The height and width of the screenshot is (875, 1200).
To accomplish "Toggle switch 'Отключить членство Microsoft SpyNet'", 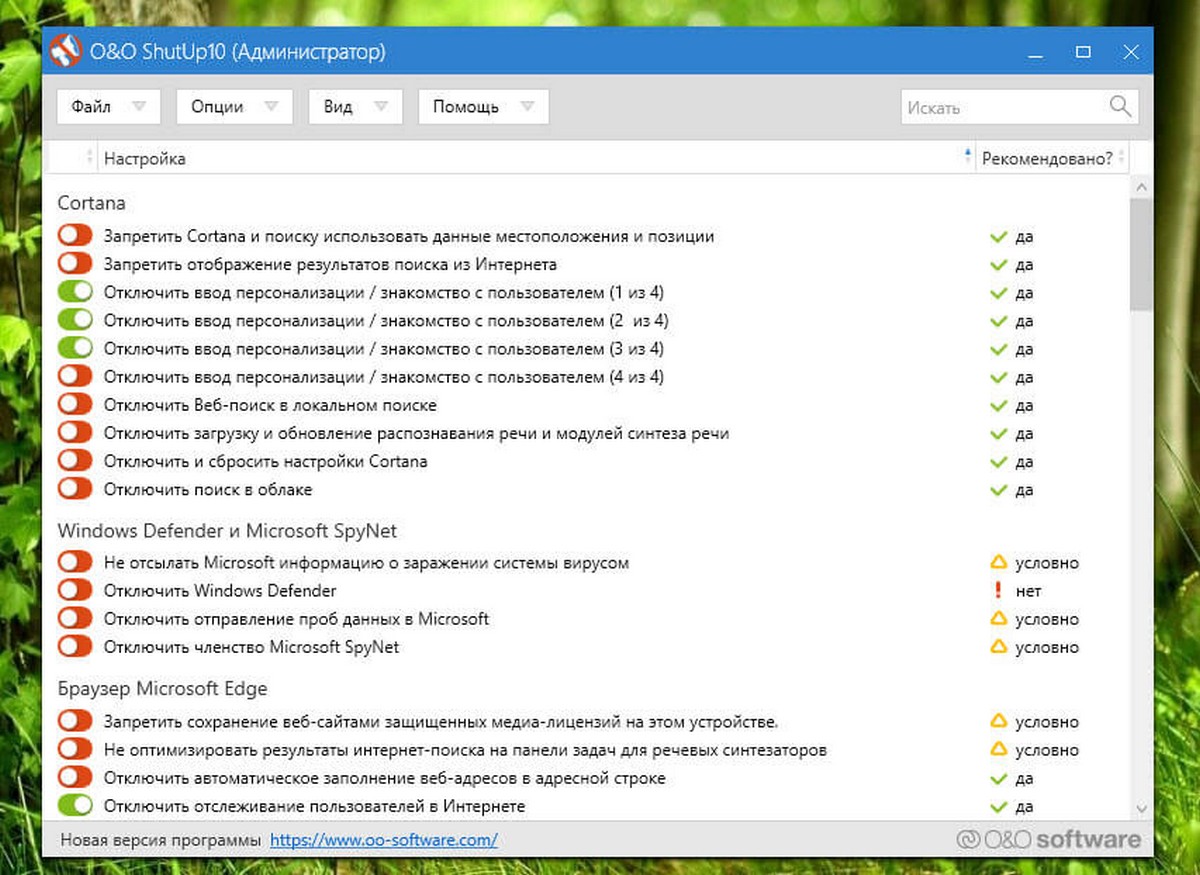I will point(75,646).
